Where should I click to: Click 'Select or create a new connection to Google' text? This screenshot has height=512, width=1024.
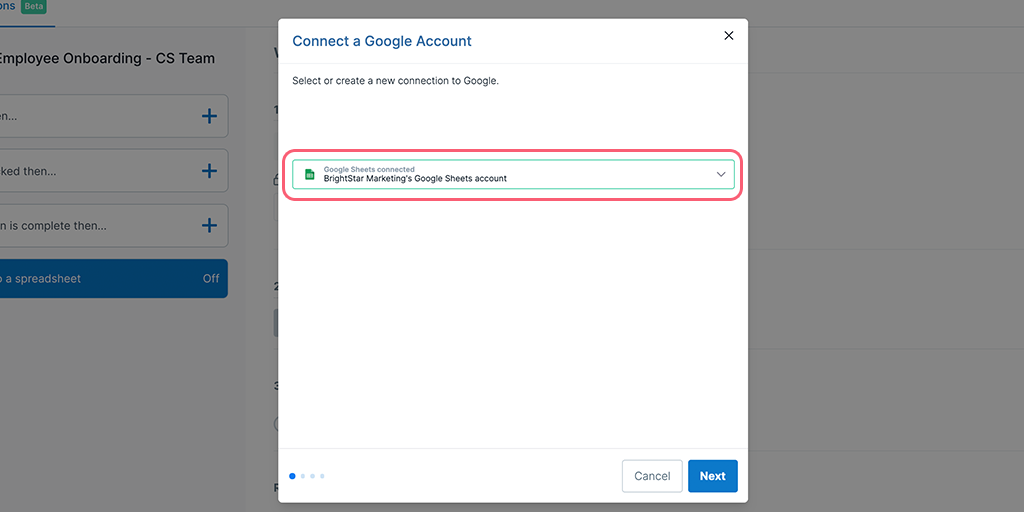point(396,82)
